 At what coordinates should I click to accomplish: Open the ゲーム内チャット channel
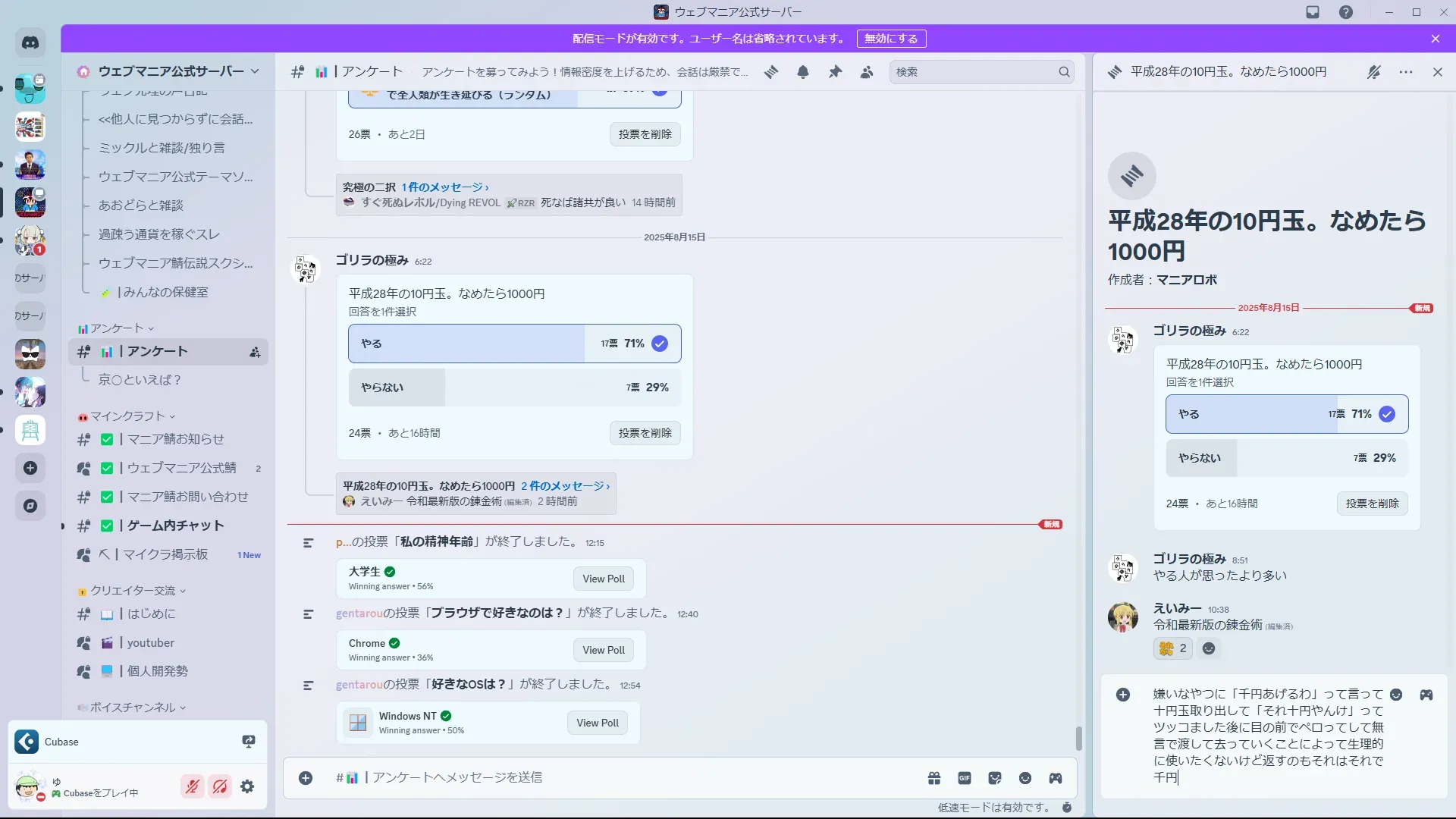click(175, 526)
